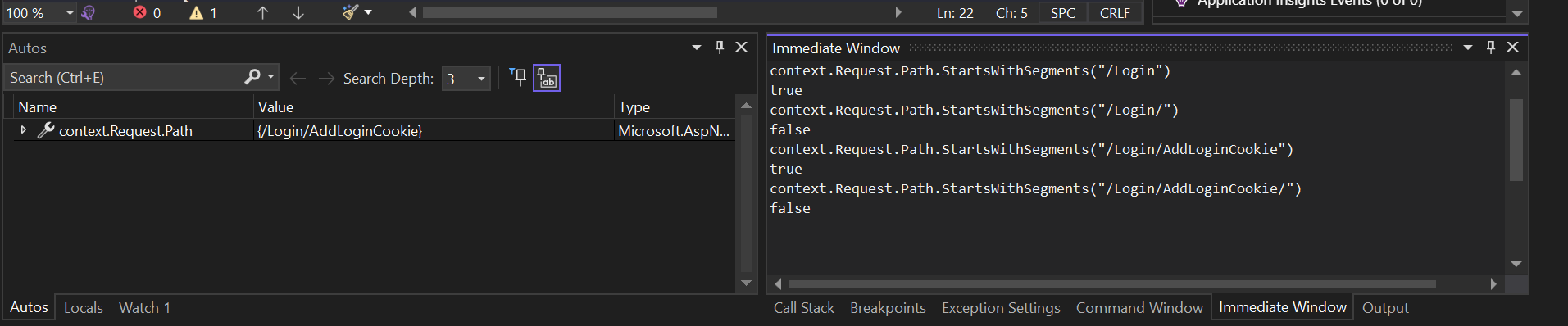Click the editor horizontal scrollbar left arrow
The height and width of the screenshot is (326, 1568).
412,12
